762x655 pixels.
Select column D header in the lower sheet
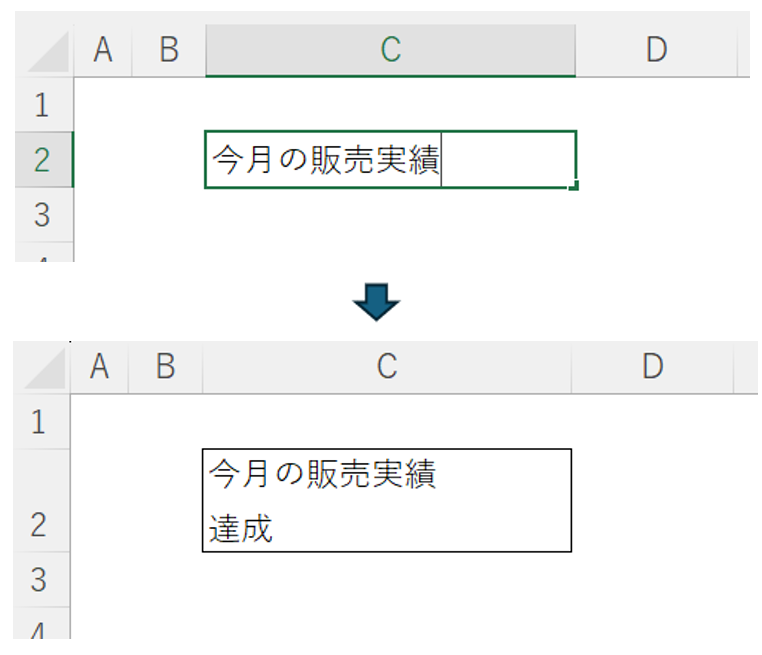pyautogui.click(x=652, y=367)
